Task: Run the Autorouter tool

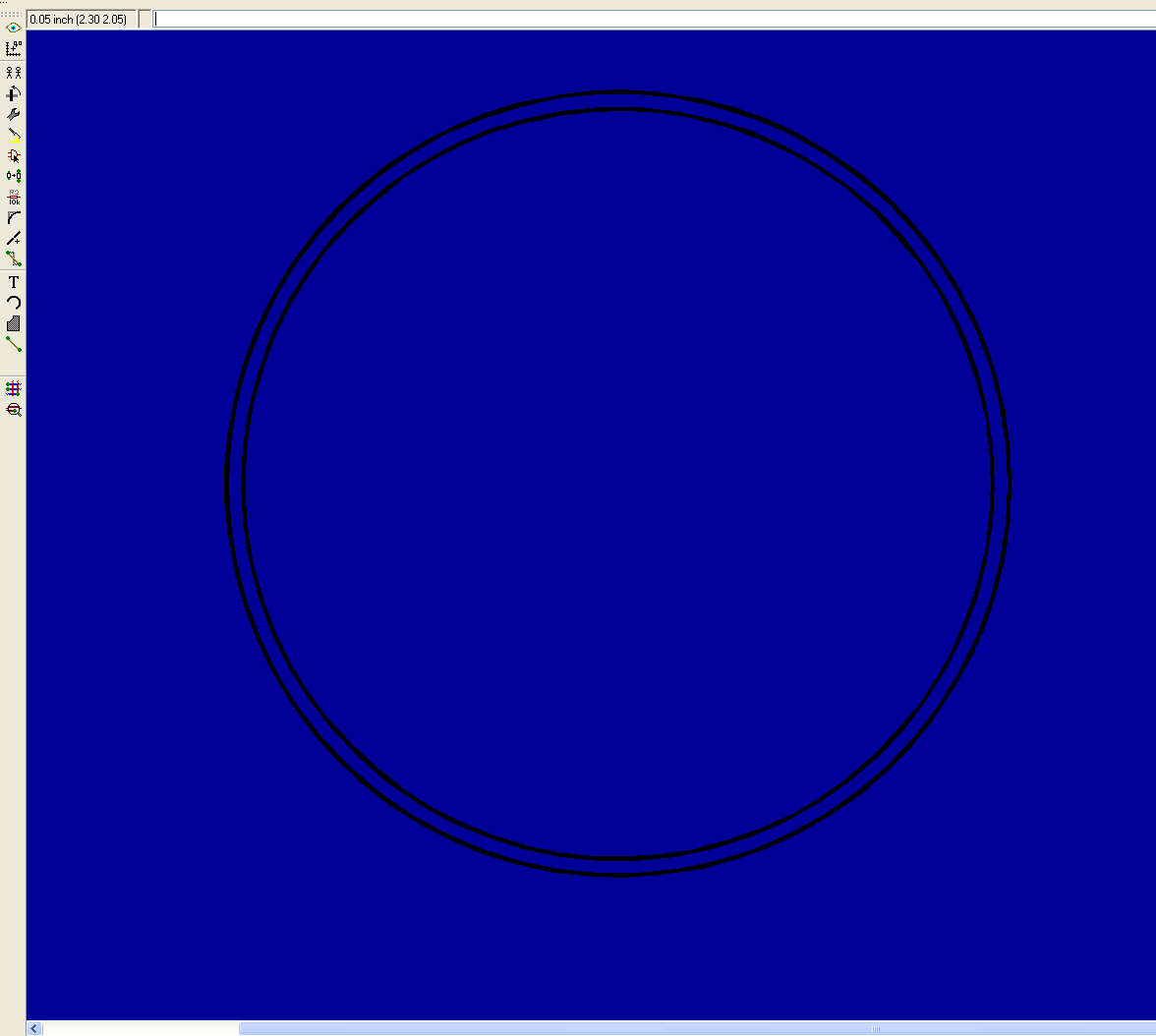Action: 14,388
